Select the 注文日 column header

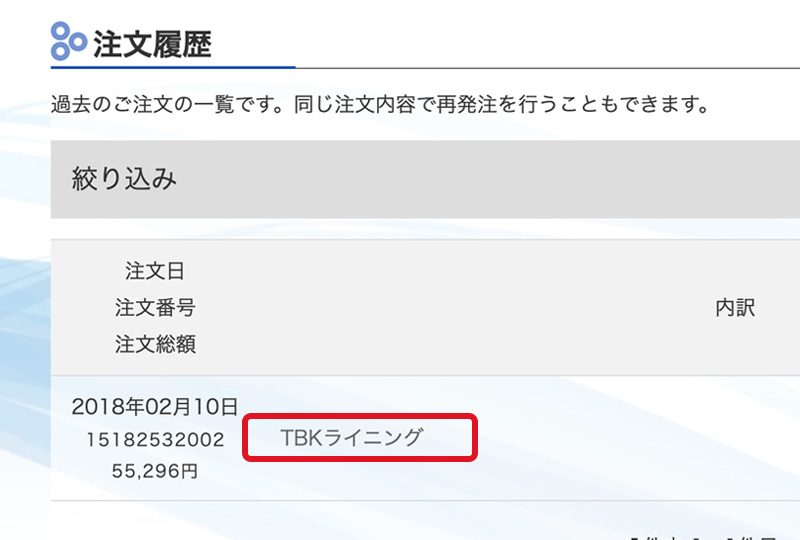click(x=155, y=271)
